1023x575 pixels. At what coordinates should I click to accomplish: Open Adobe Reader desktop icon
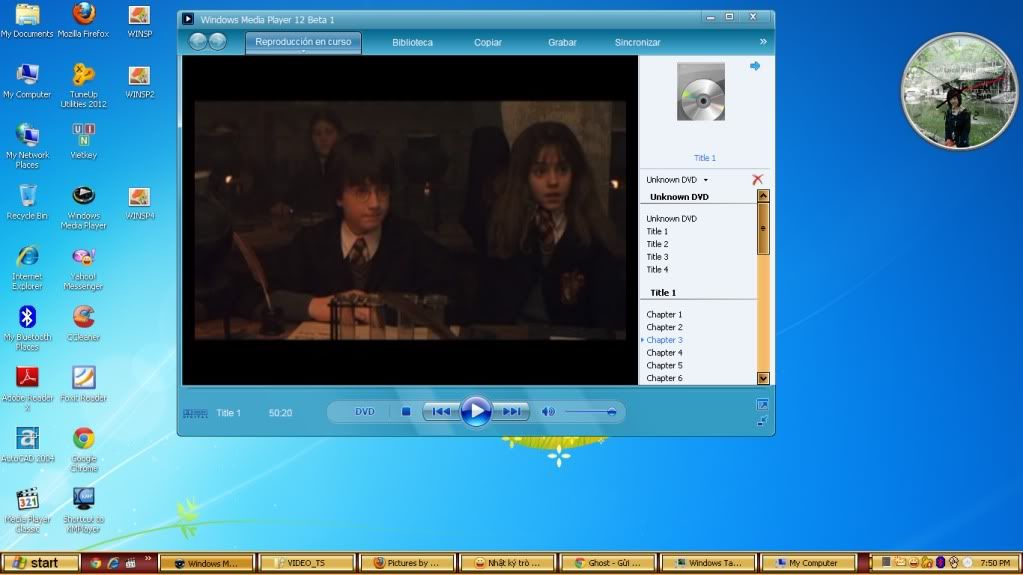pyautogui.click(x=27, y=389)
